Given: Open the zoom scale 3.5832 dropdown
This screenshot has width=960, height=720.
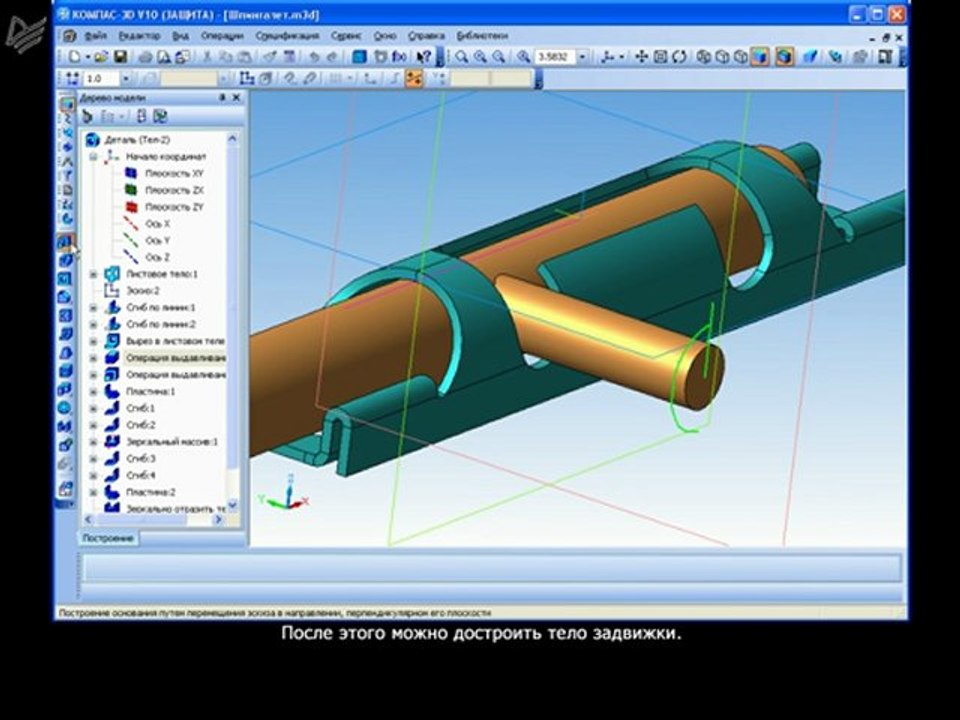Looking at the screenshot, I should (582, 57).
